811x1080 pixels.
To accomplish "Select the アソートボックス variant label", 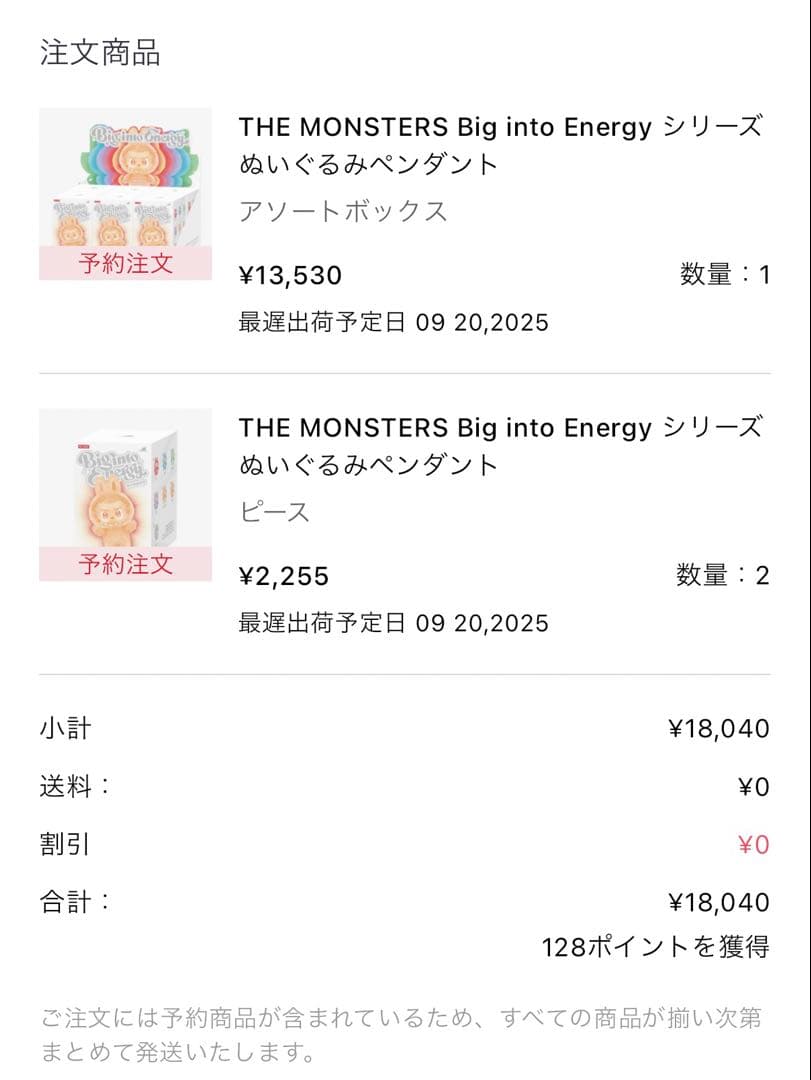I will pos(343,212).
